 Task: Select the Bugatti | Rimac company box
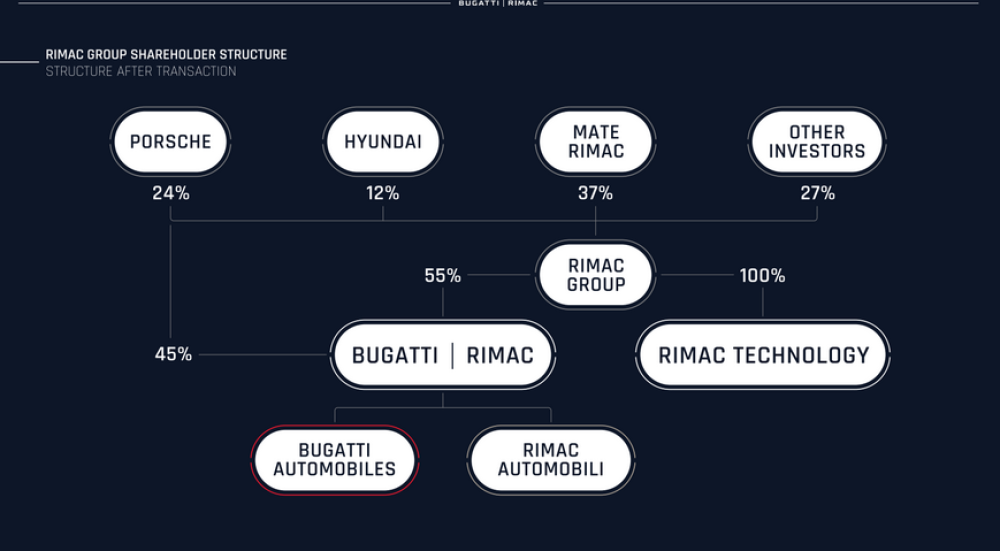[443, 355]
